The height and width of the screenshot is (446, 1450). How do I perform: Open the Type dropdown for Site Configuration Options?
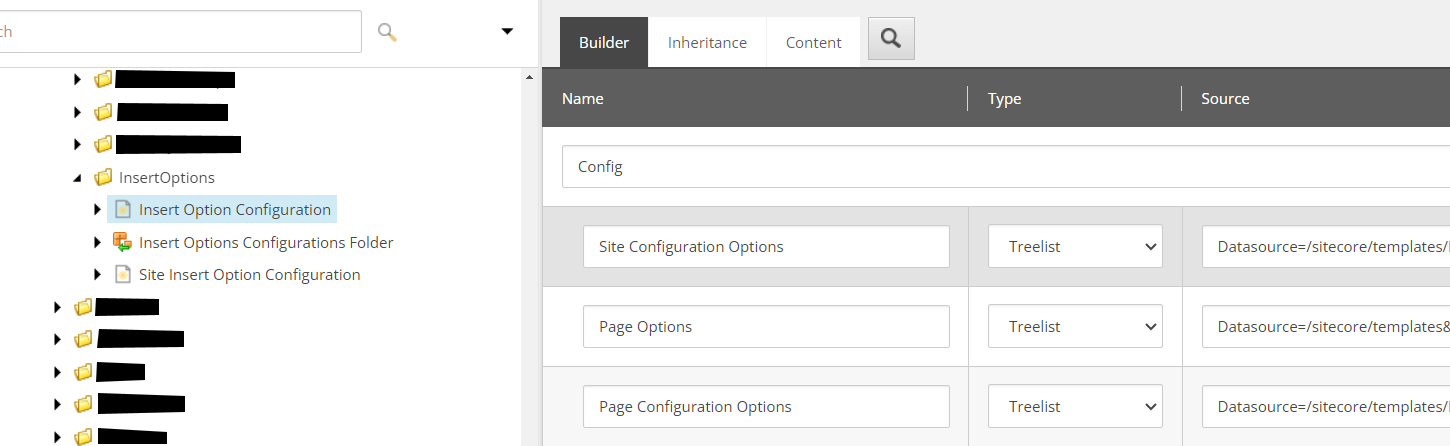1075,246
